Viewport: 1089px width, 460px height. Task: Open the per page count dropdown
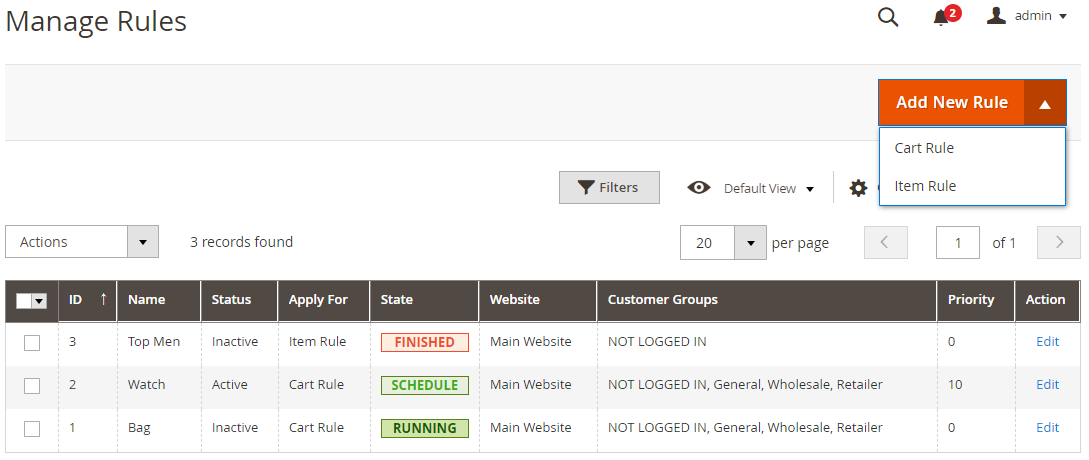click(750, 242)
